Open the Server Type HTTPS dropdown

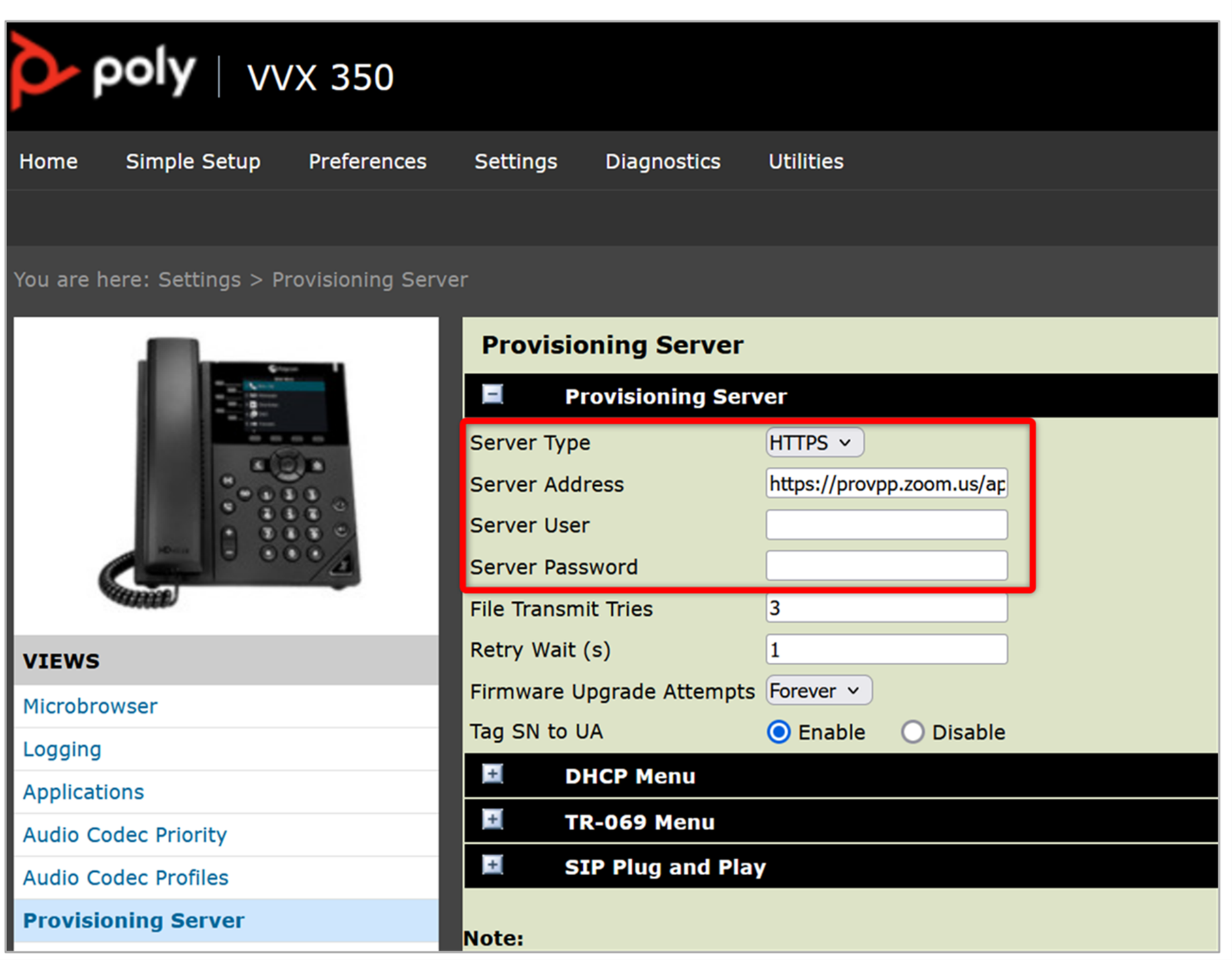[x=815, y=443]
